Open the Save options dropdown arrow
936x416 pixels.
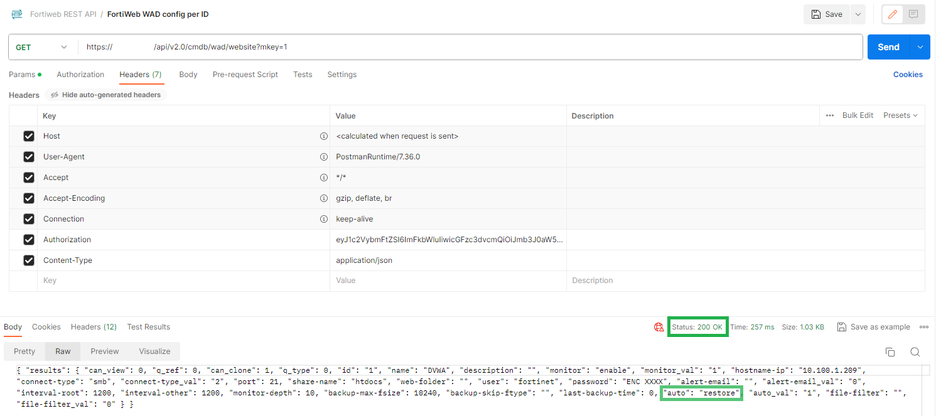858,14
